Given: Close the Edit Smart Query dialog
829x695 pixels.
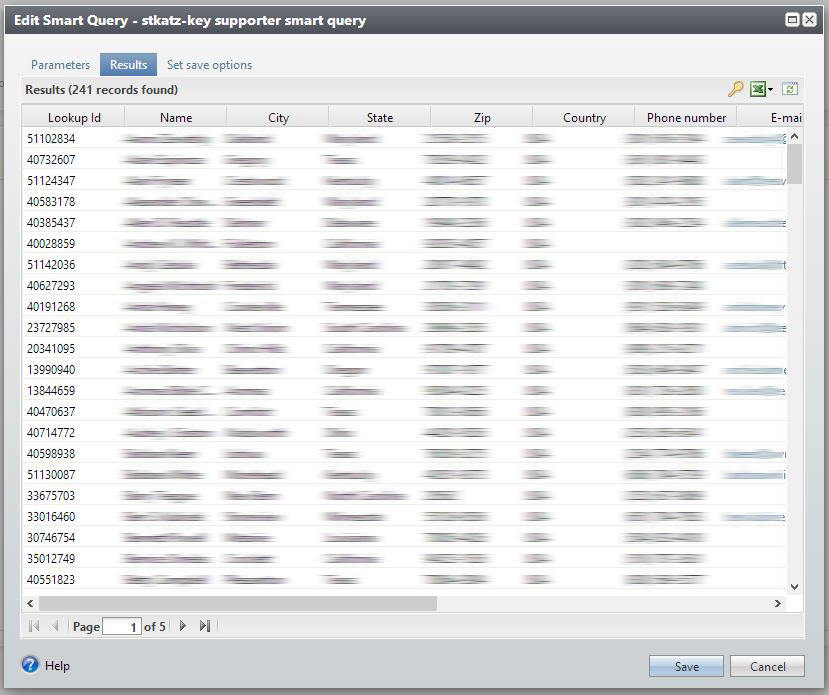Looking at the screenshot, I should (808, 19).
